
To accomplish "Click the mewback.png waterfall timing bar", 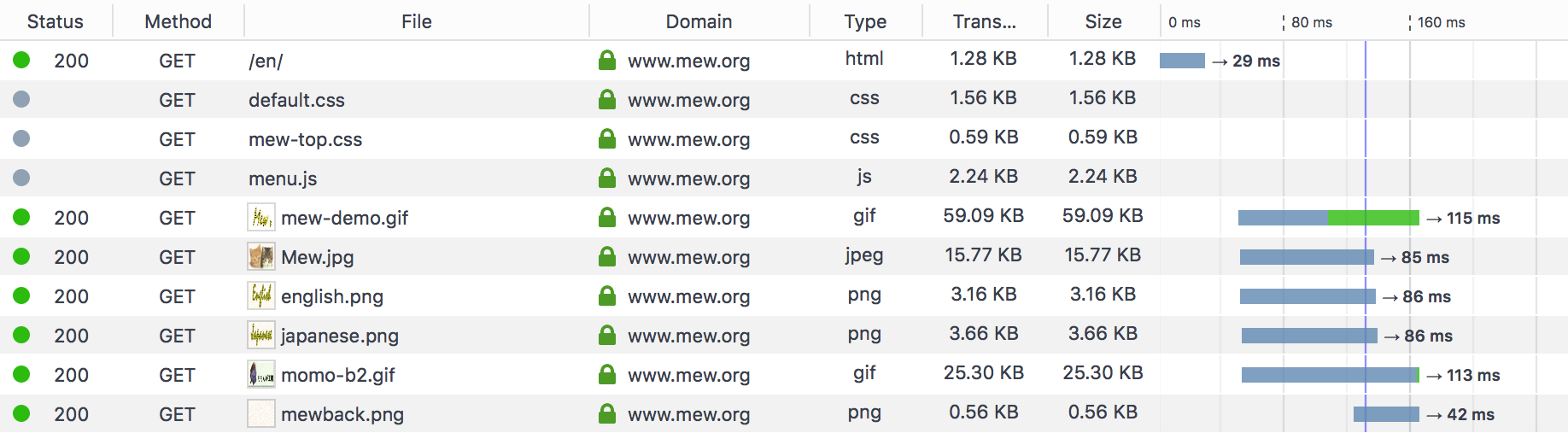I will click(x=1386, y=414).
